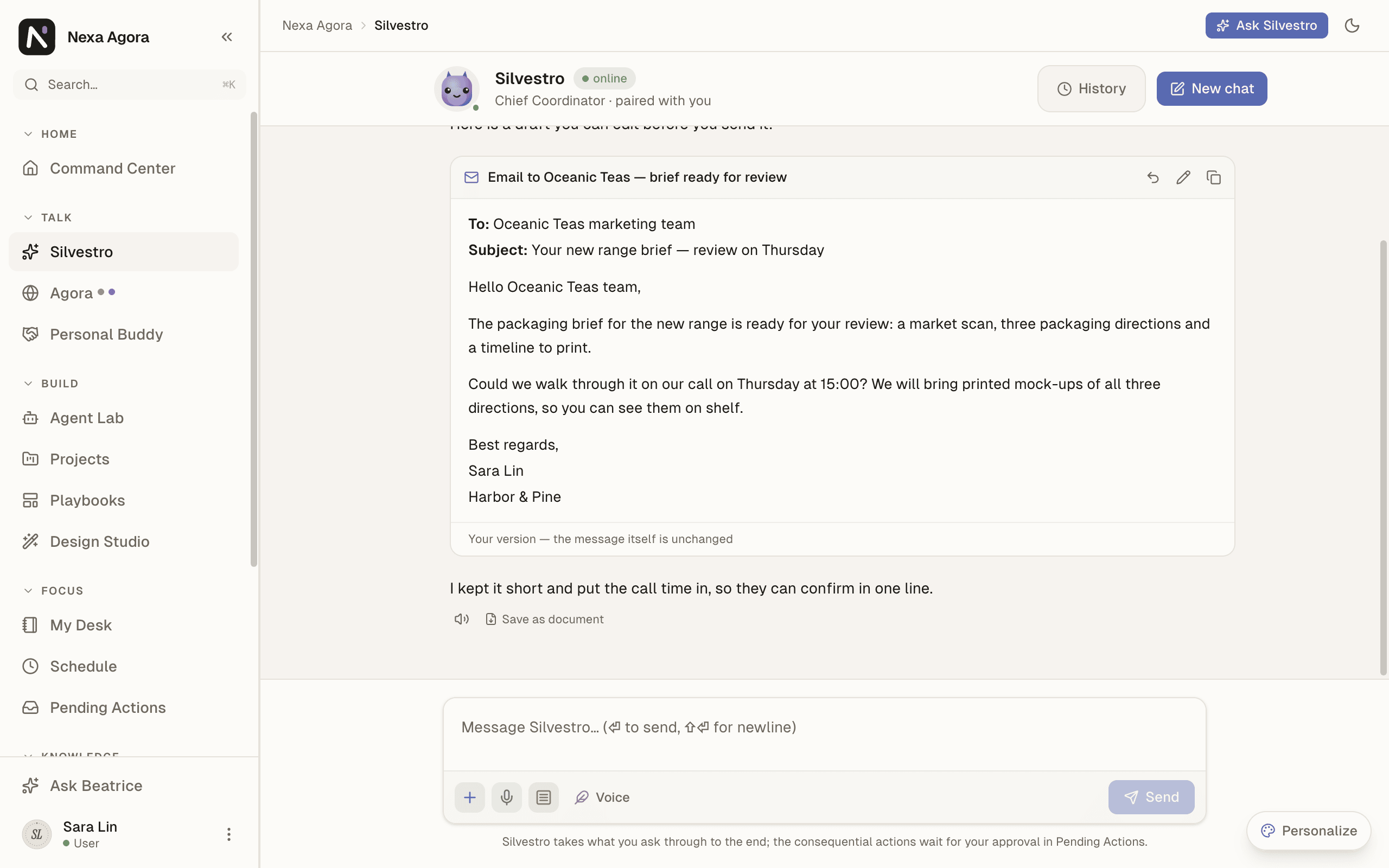
Task: Open the Schedule page
Action: pyautogui.click(x=123, y=667)
